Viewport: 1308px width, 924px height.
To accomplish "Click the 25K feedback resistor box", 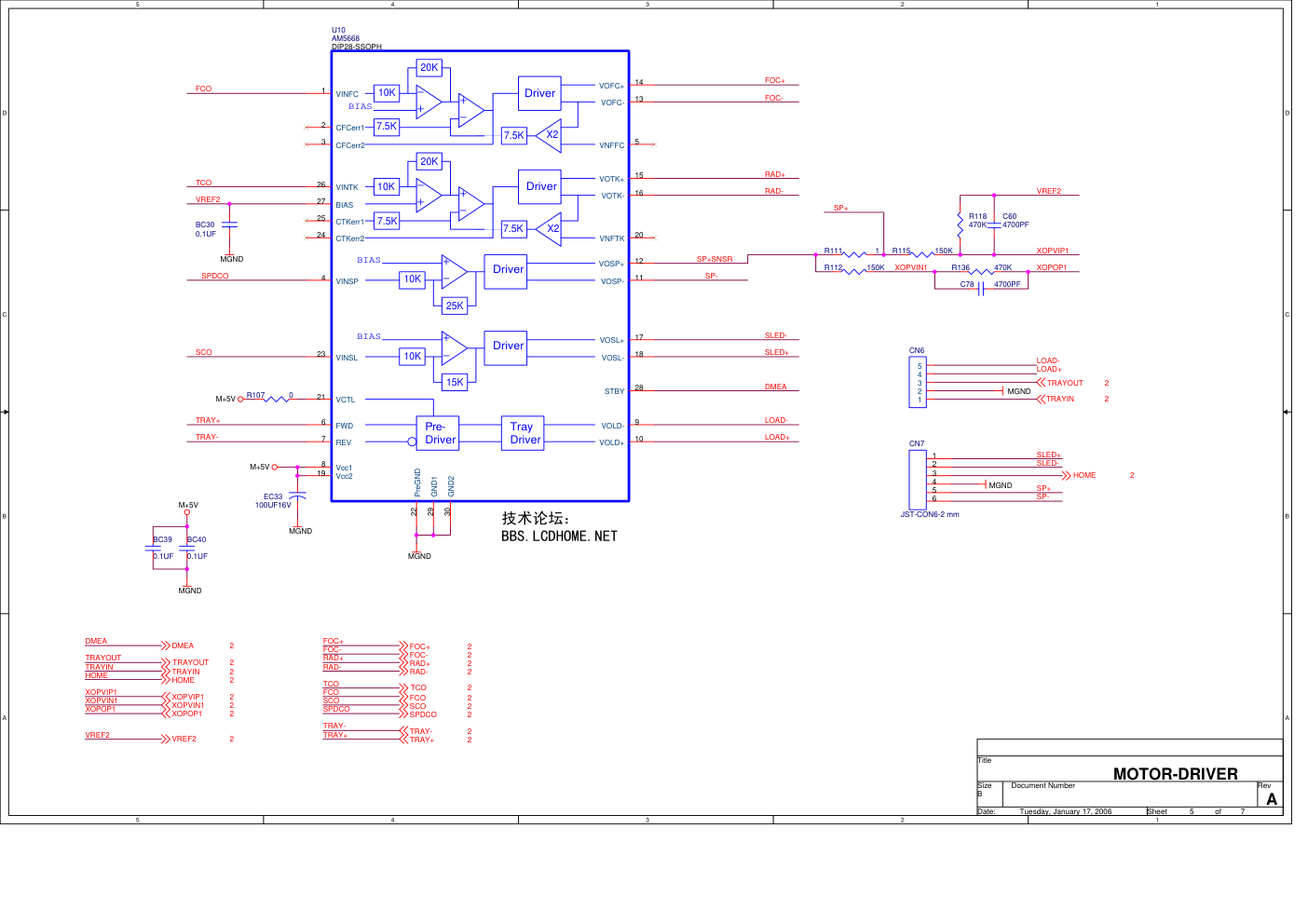I will (x=455, y=306).
